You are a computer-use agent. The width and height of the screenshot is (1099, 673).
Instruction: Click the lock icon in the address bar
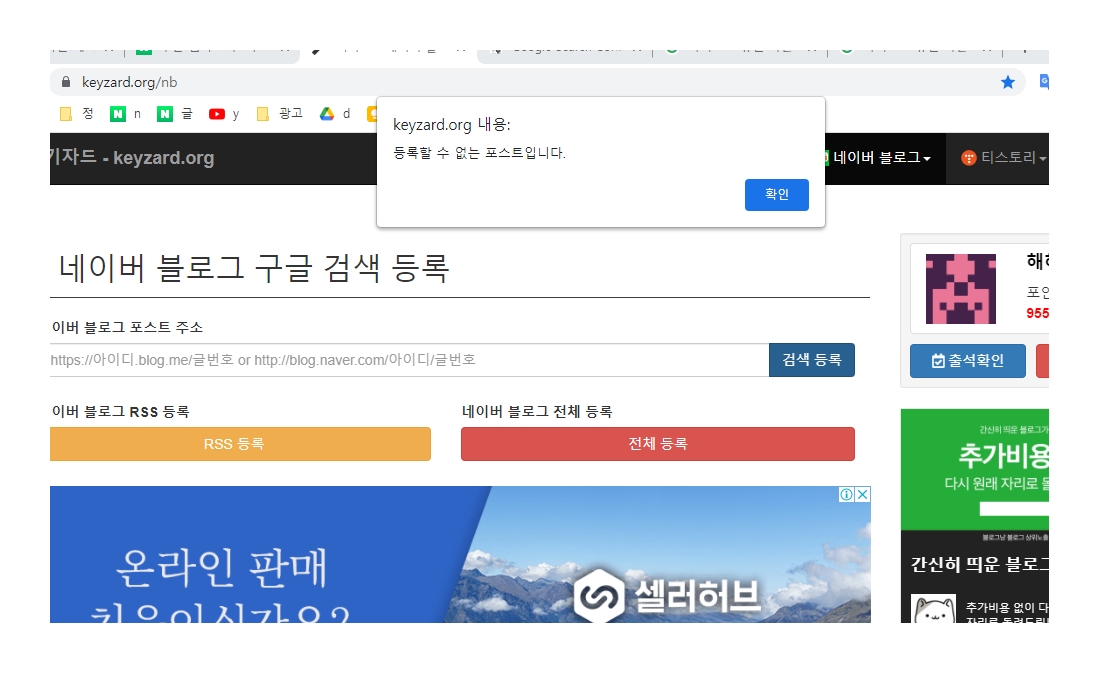(66, 82)
